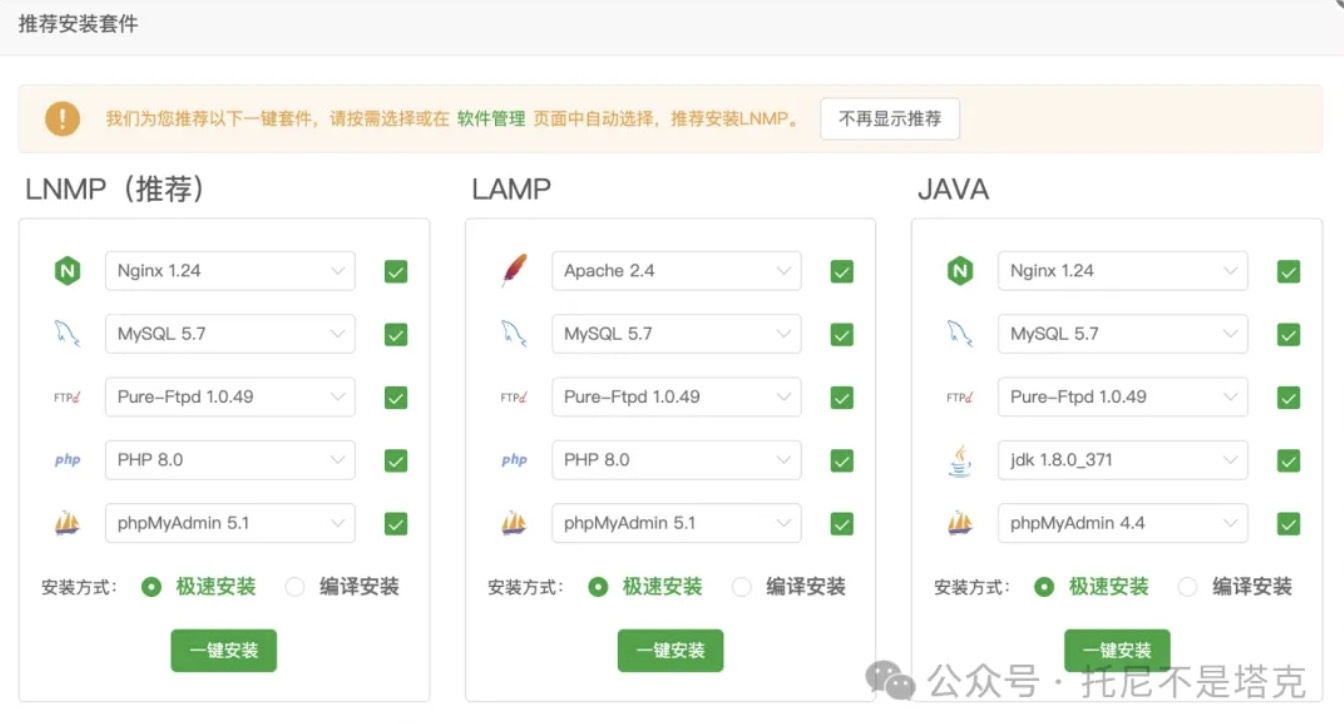The height and width of the screenshot is (724, 1344).
Task: Uncheck Pure-Ftpd in LAMP column
Action: (x=842, y=398)
